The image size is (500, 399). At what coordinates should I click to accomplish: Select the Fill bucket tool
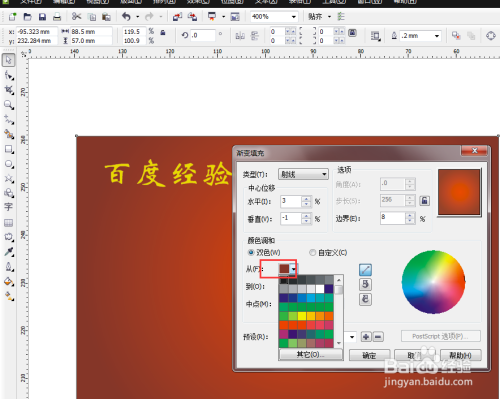pyautogui.click(x=9, y=281)
